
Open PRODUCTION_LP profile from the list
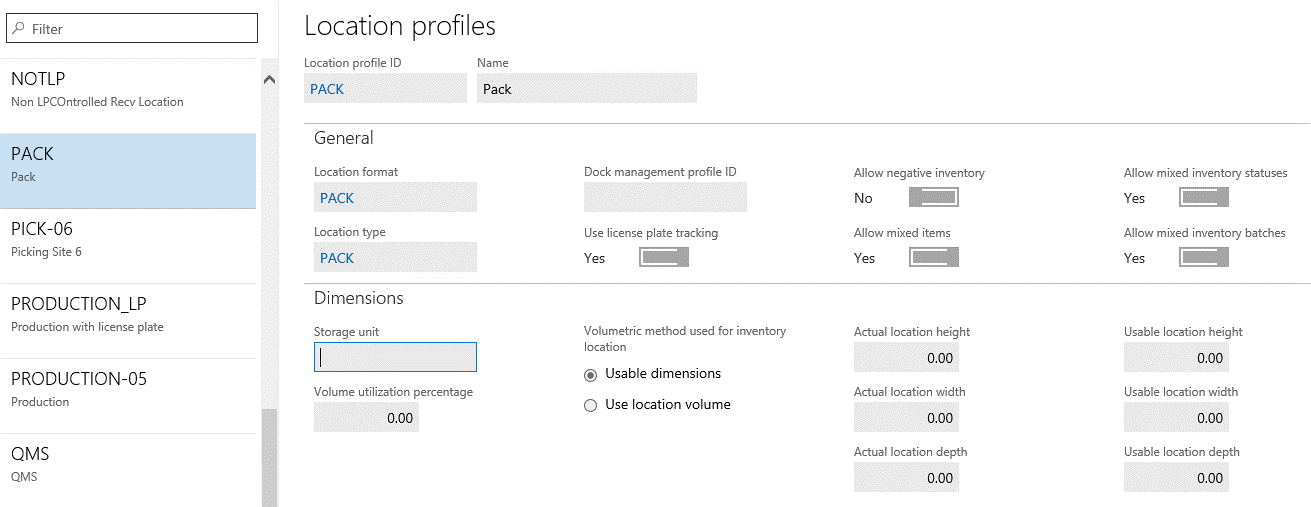[128, 314]
